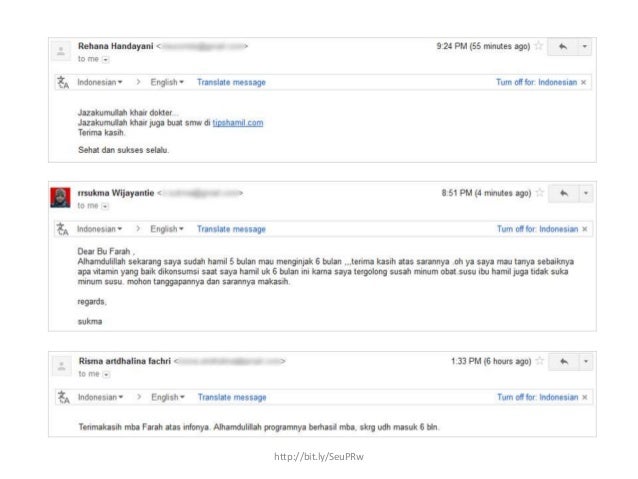This screenshot has width=638, height=479.
Task: Click the bit.ly/SeuPRw URL caption
Action: point(319,457)
